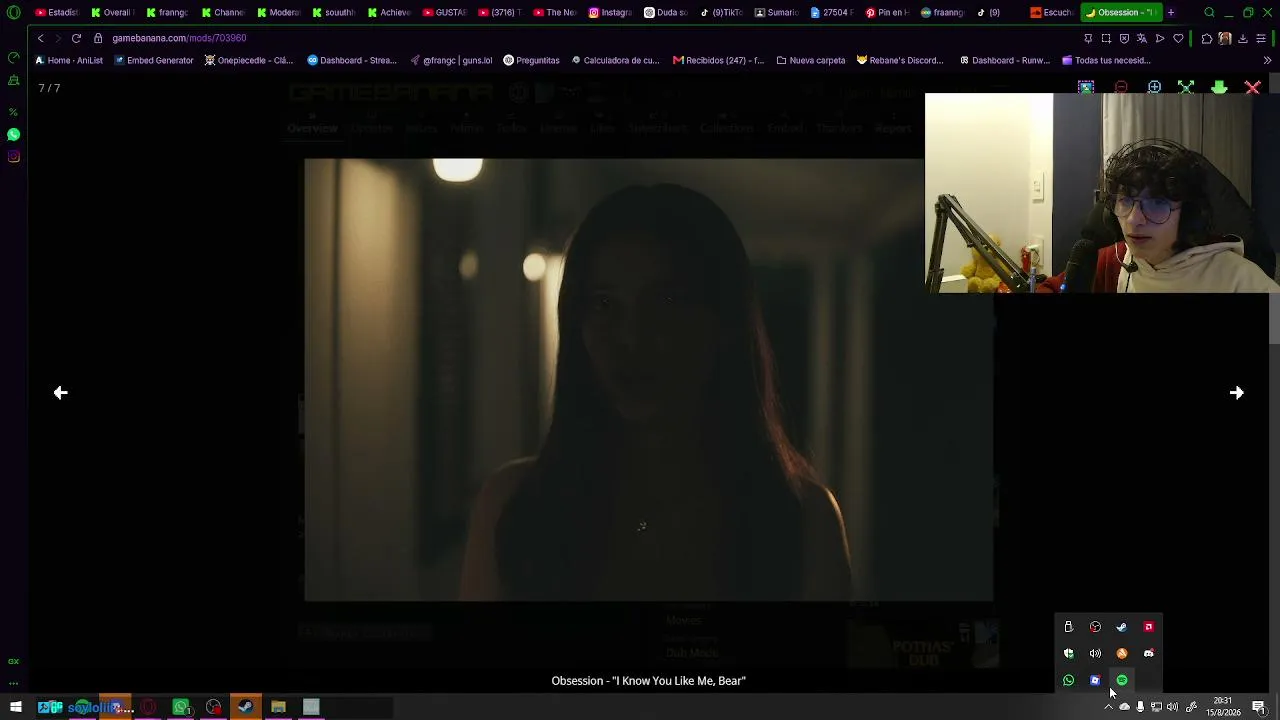Open Steam from the taskbar

pyautogui.click(x=245, y=707)
